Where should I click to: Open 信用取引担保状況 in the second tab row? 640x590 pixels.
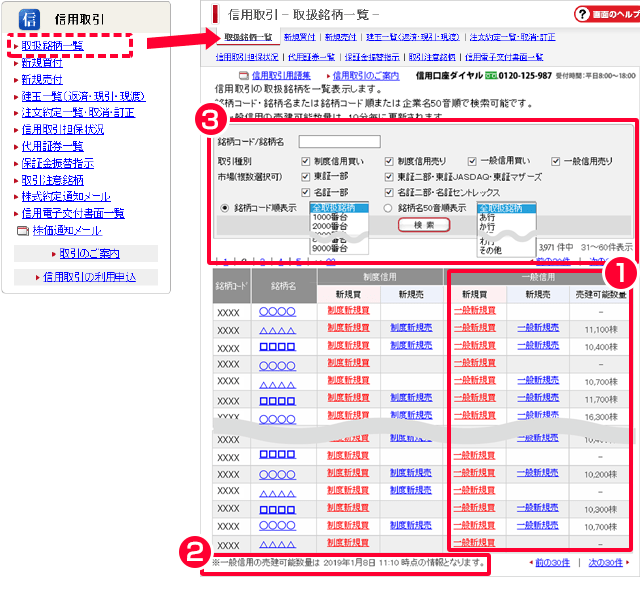pyautogui.click(x=247, y=57)
